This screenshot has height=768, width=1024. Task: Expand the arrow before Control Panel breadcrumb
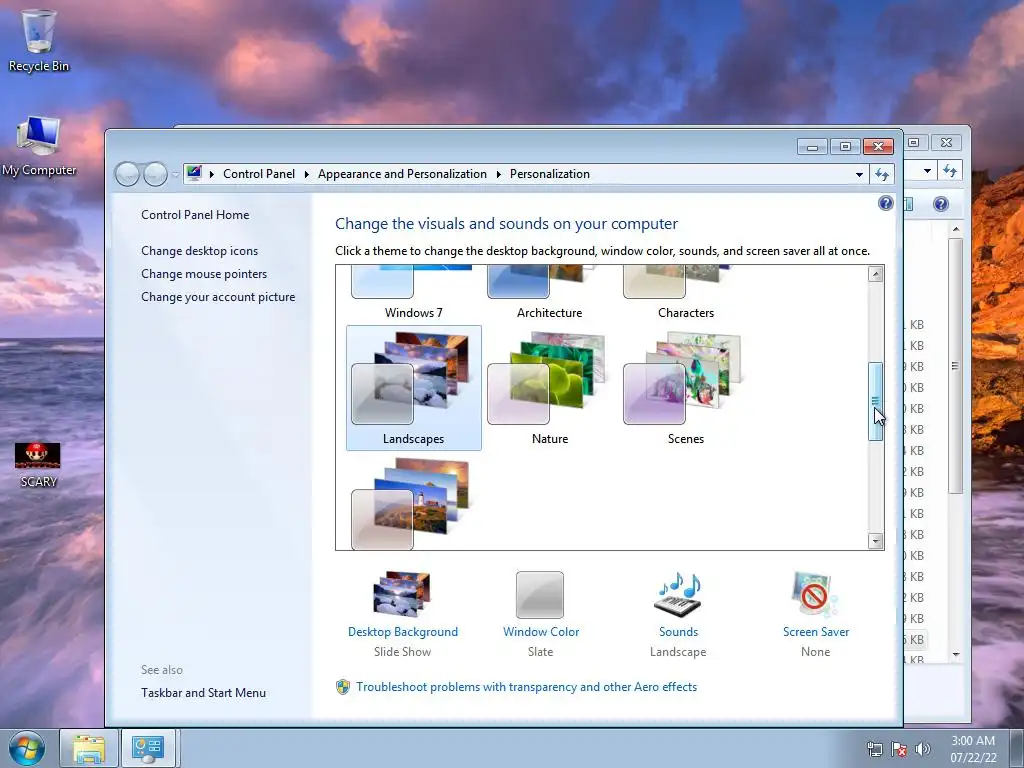[212, 174]
